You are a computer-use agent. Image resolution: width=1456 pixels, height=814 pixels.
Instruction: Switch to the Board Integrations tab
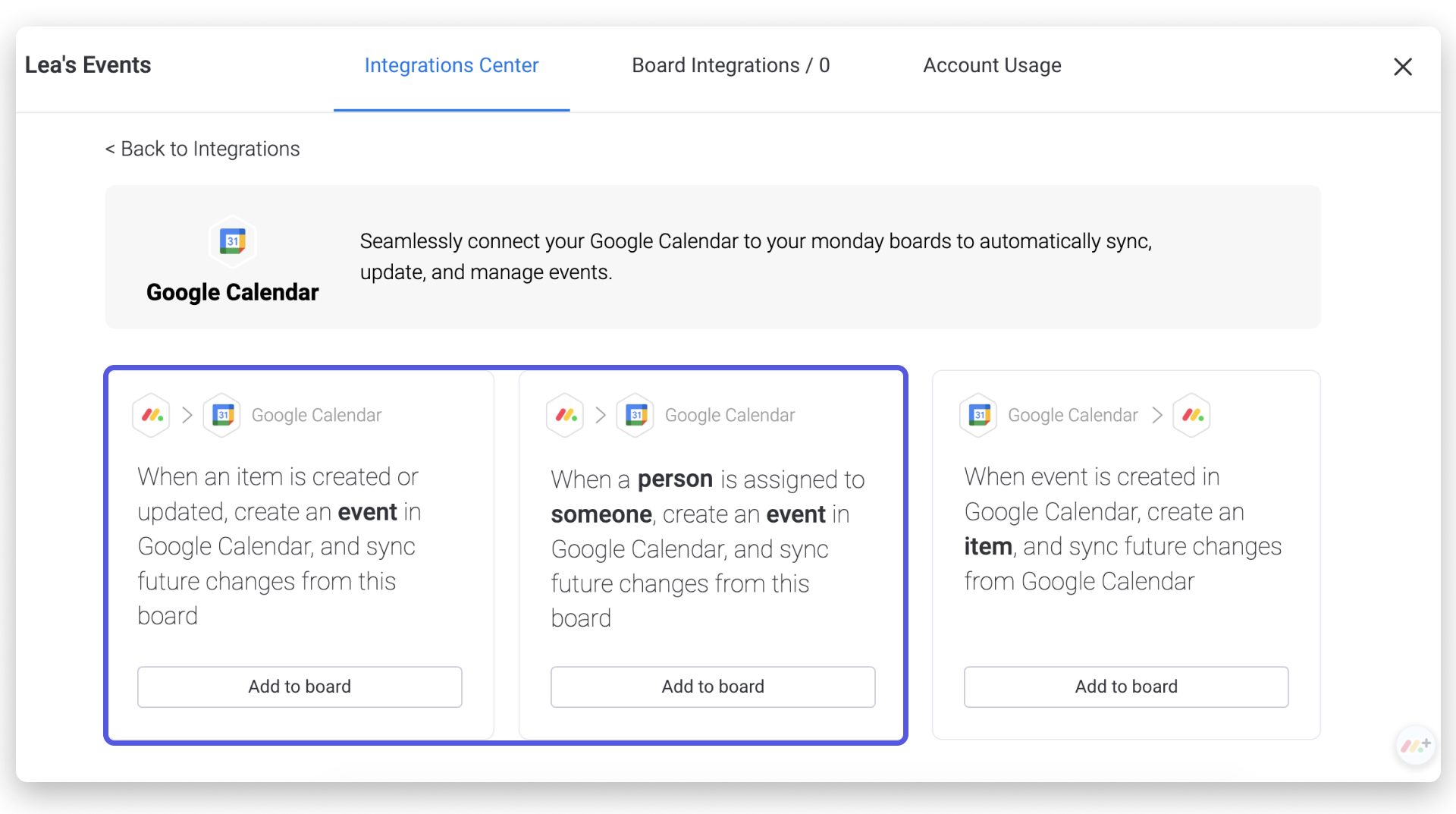click(x=730, y=65)
